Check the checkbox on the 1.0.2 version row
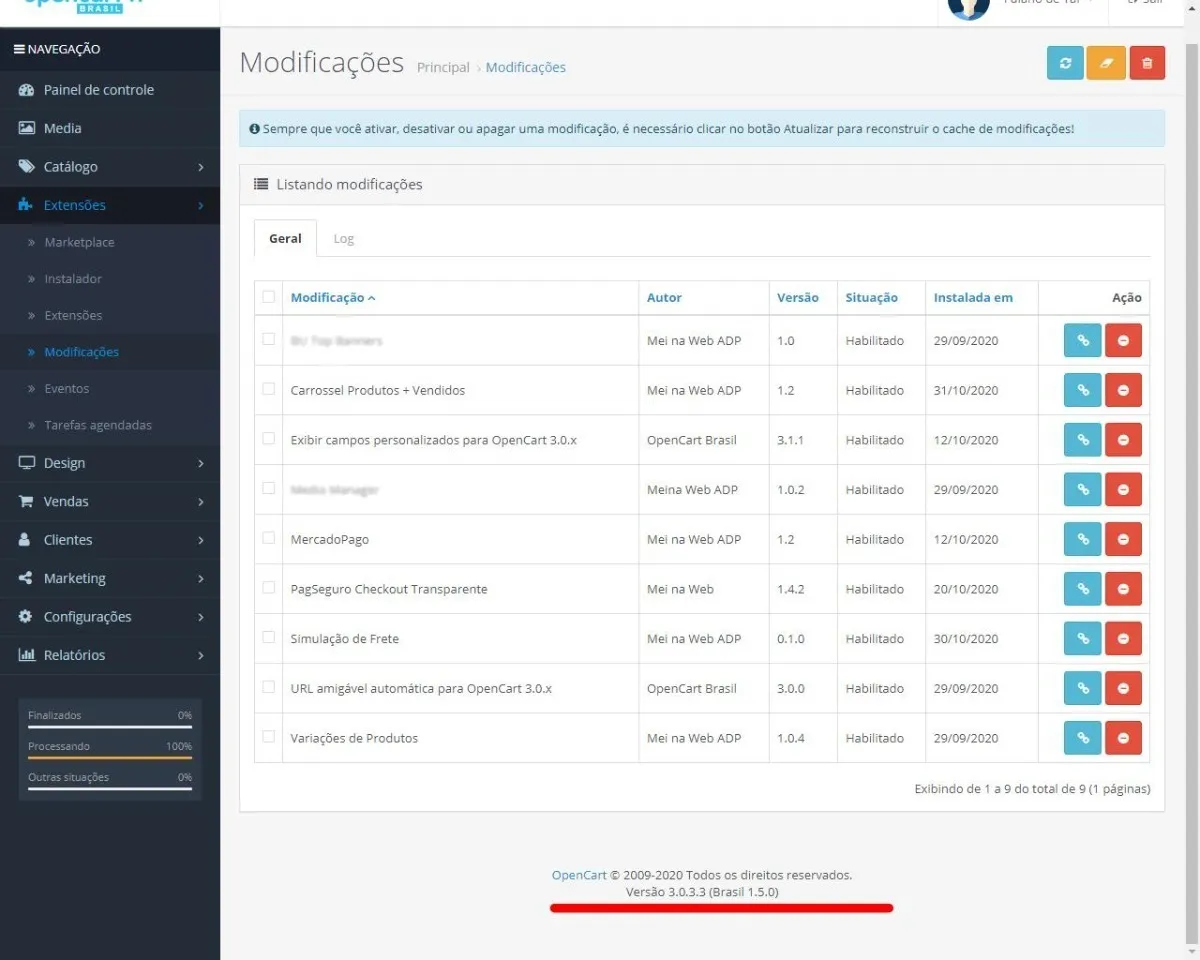 [x=268, y=488]
